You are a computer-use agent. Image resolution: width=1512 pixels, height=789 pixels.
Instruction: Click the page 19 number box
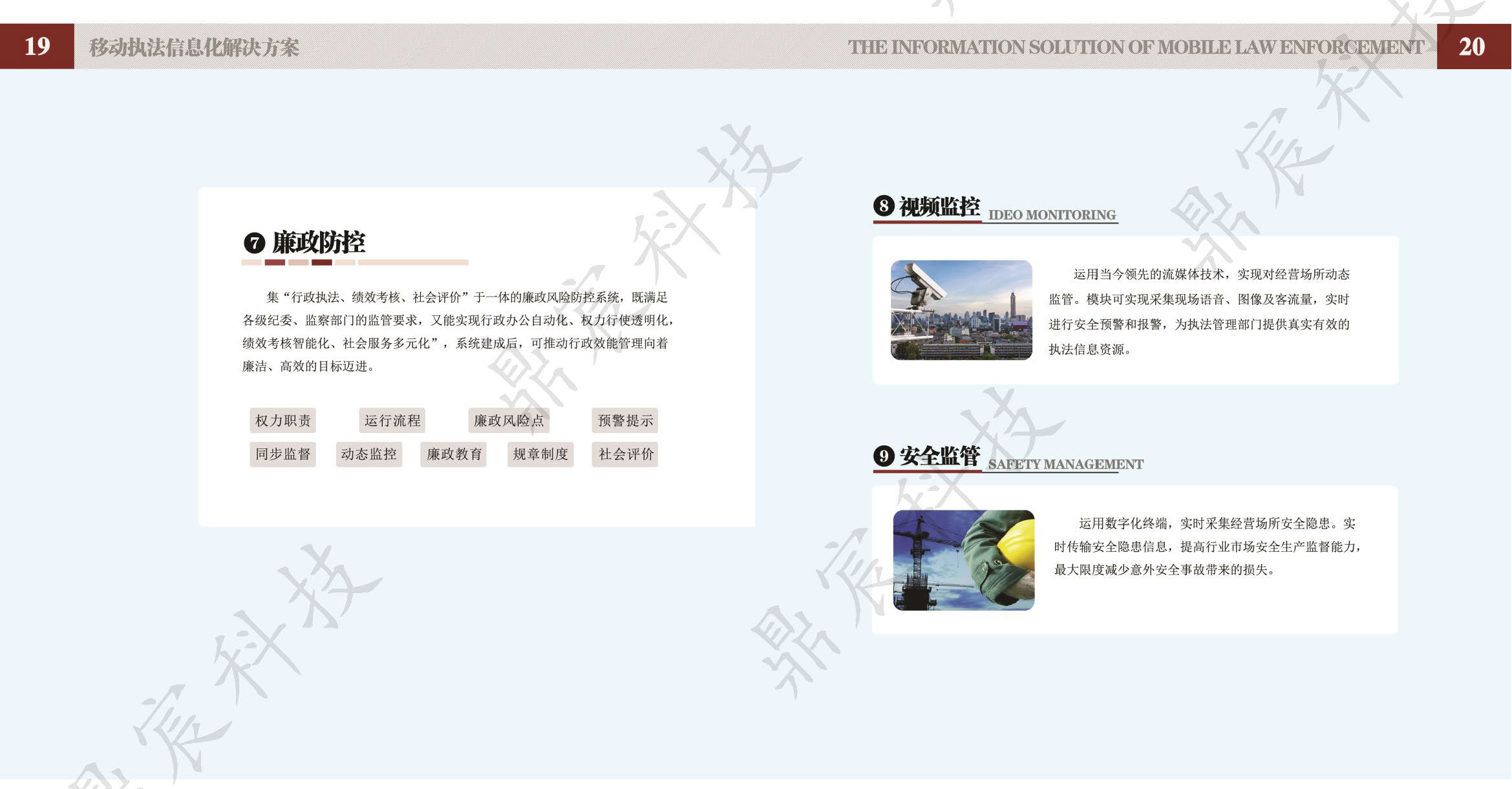click(37, 47)
